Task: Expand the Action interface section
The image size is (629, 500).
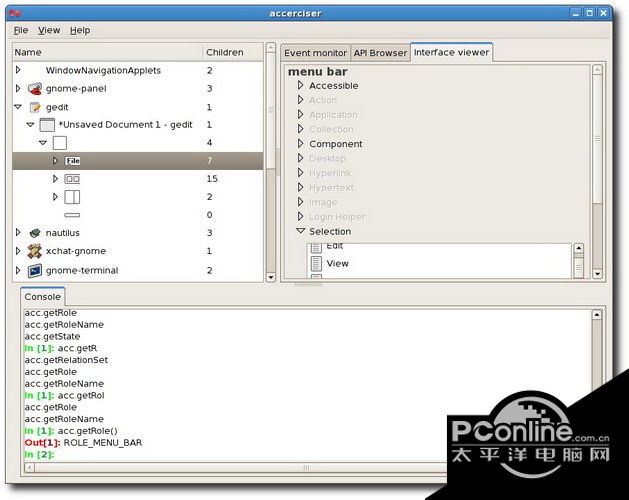Action: [300, 100]
